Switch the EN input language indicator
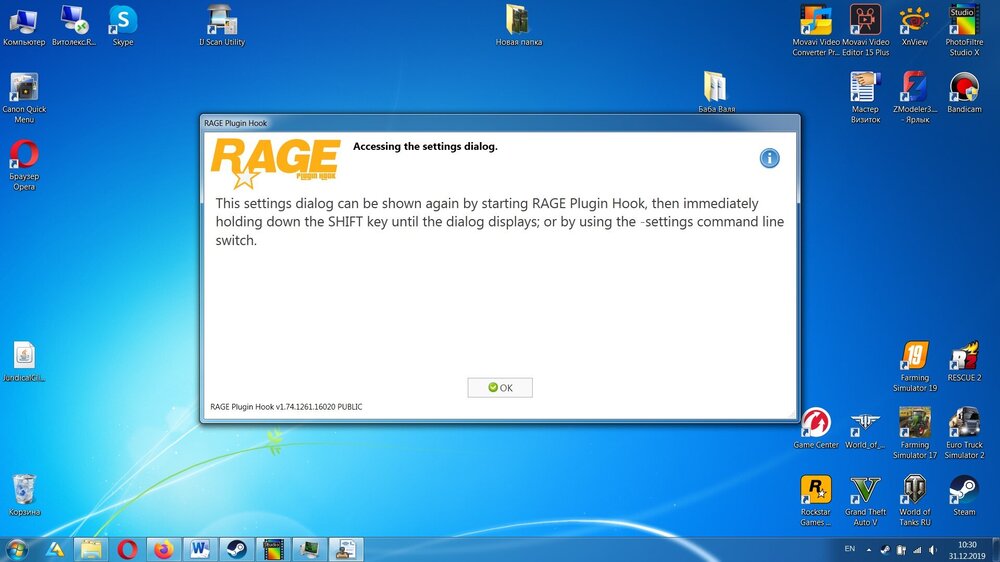 (x=849, y=549)
